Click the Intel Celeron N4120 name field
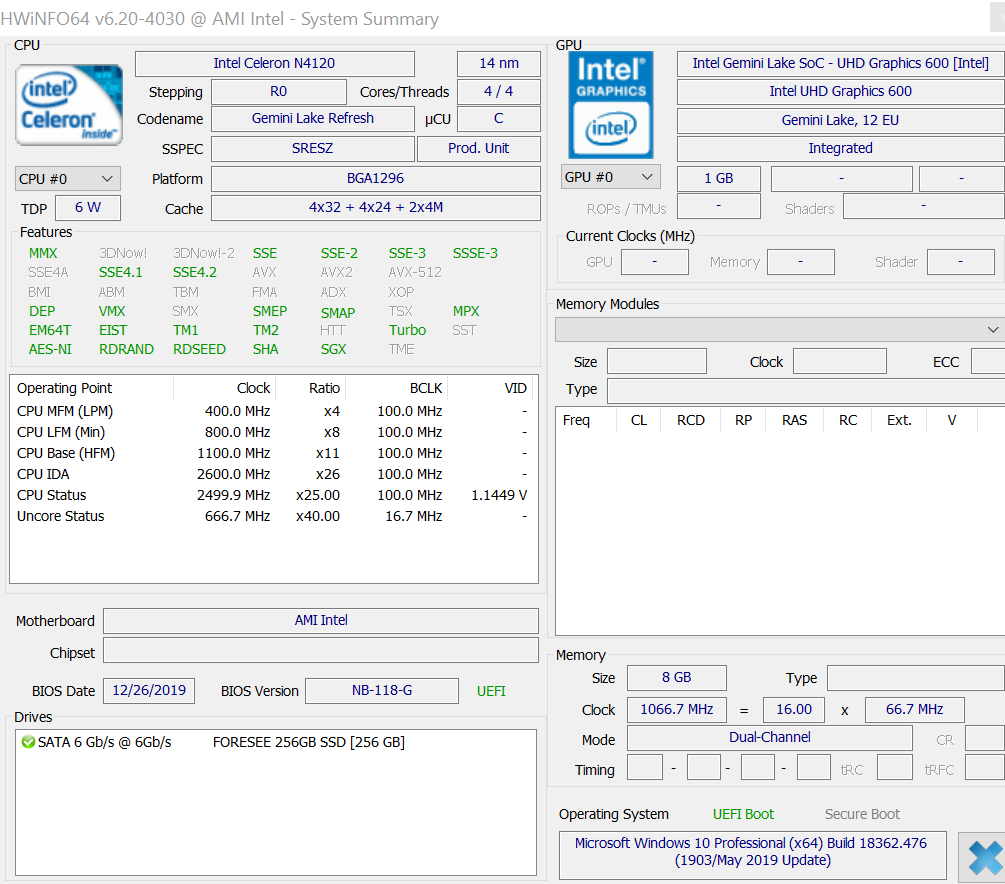Image resolution: width=1005 pixels, height=884 pixels. click(274, 63)
